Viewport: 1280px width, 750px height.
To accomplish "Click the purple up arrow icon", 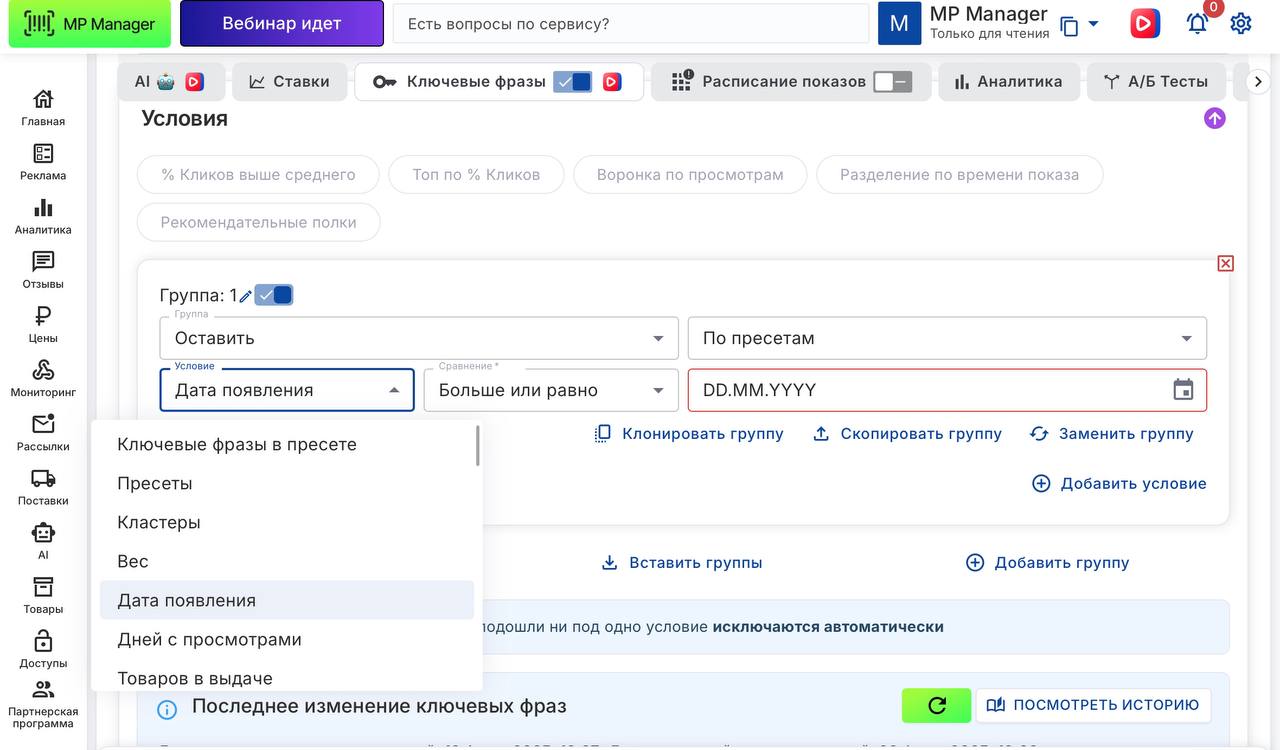I will click(1214, 118).
